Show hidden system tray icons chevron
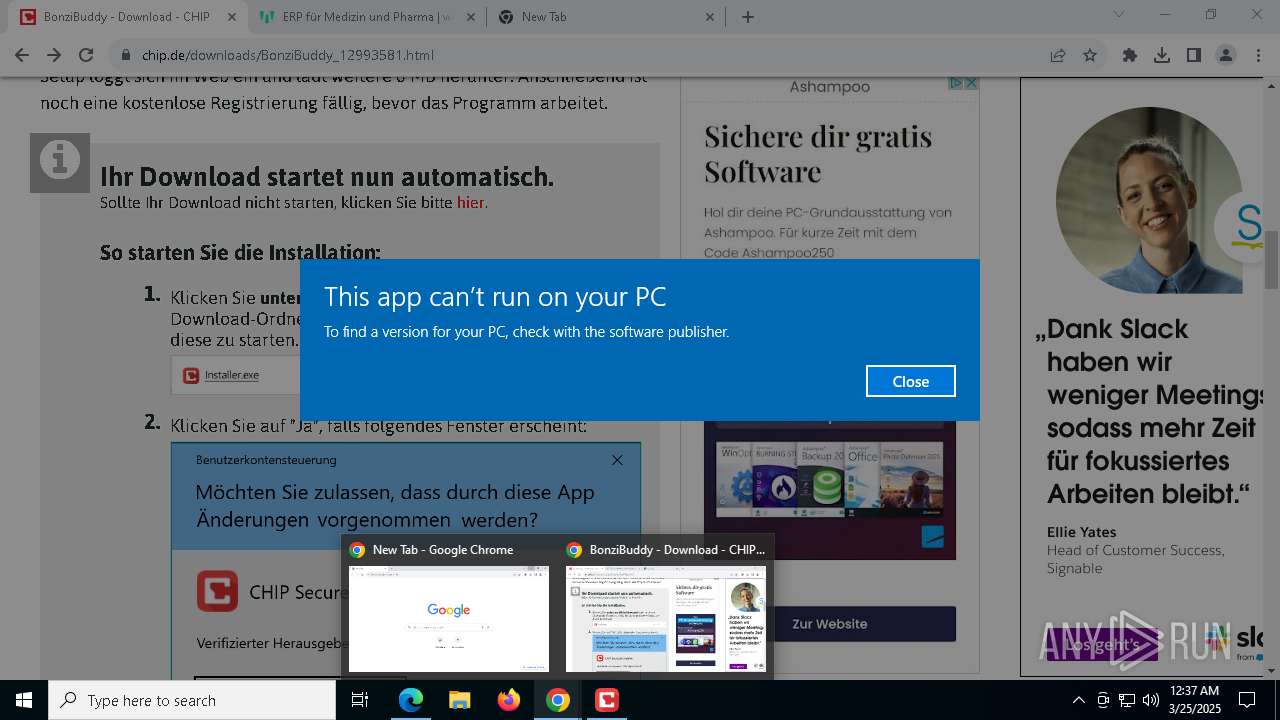 tap(1078, 700)
